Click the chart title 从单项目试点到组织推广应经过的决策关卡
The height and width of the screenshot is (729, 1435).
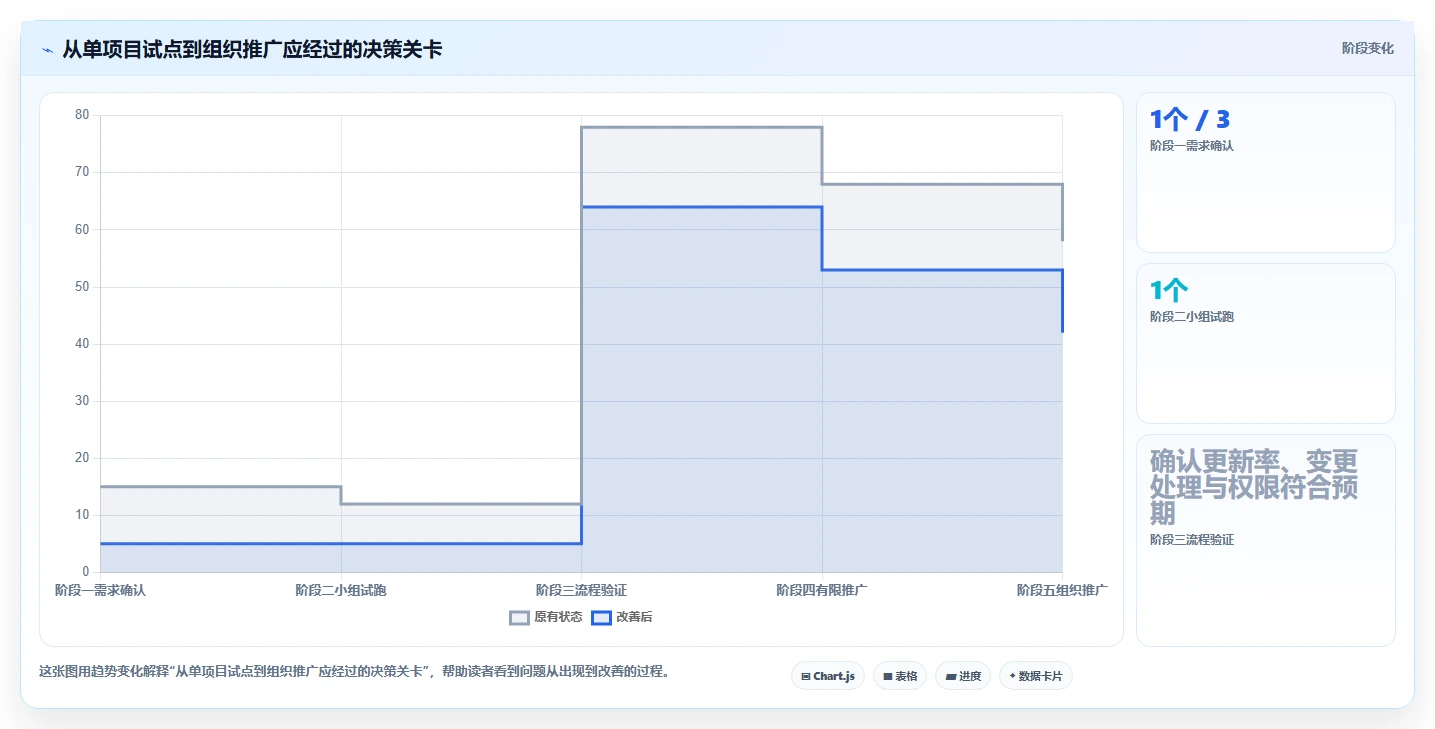[x=252, y=49]
